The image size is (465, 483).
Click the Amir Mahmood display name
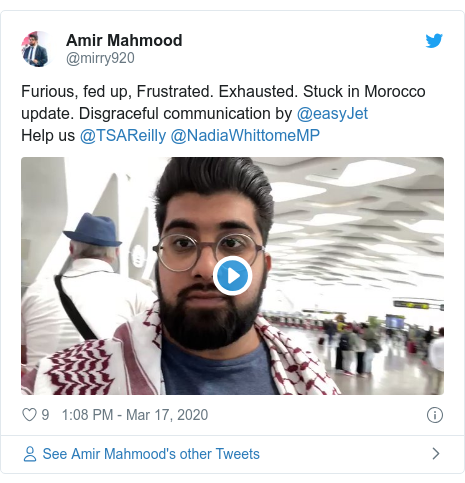124,40
